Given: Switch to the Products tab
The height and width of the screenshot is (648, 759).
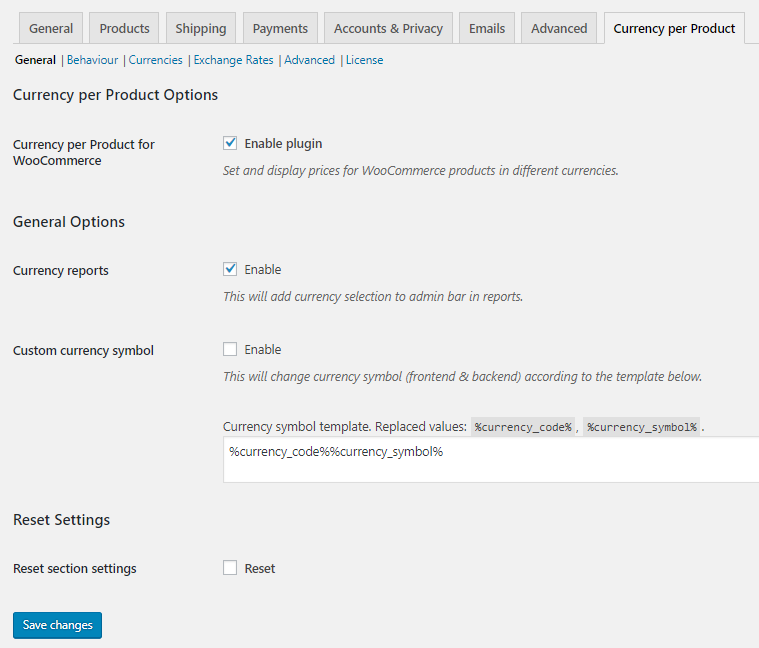Looking at the screenshot, I should [x=124, y=28].
